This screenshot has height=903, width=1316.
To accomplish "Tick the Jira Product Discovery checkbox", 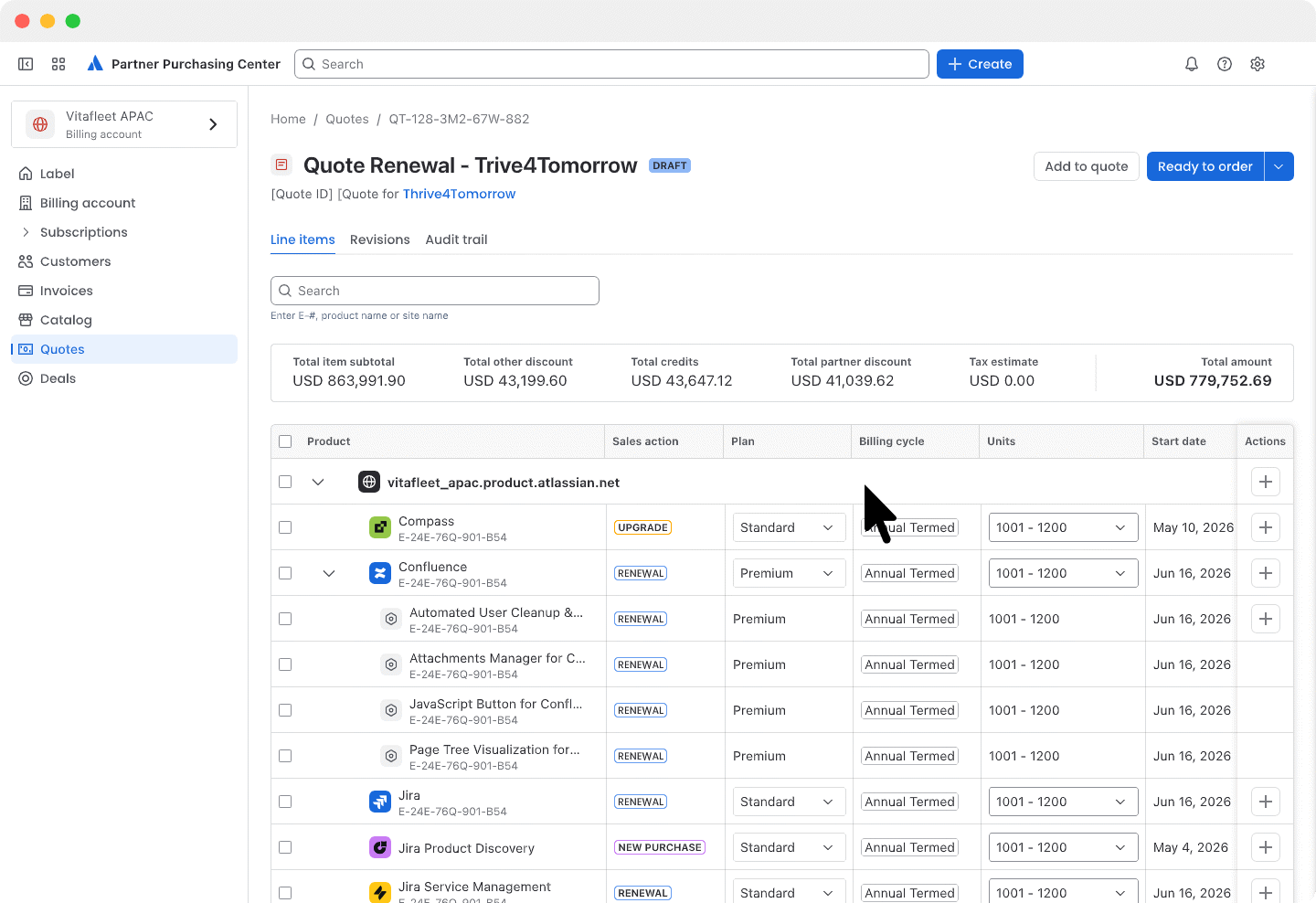I will pos(285,847).
